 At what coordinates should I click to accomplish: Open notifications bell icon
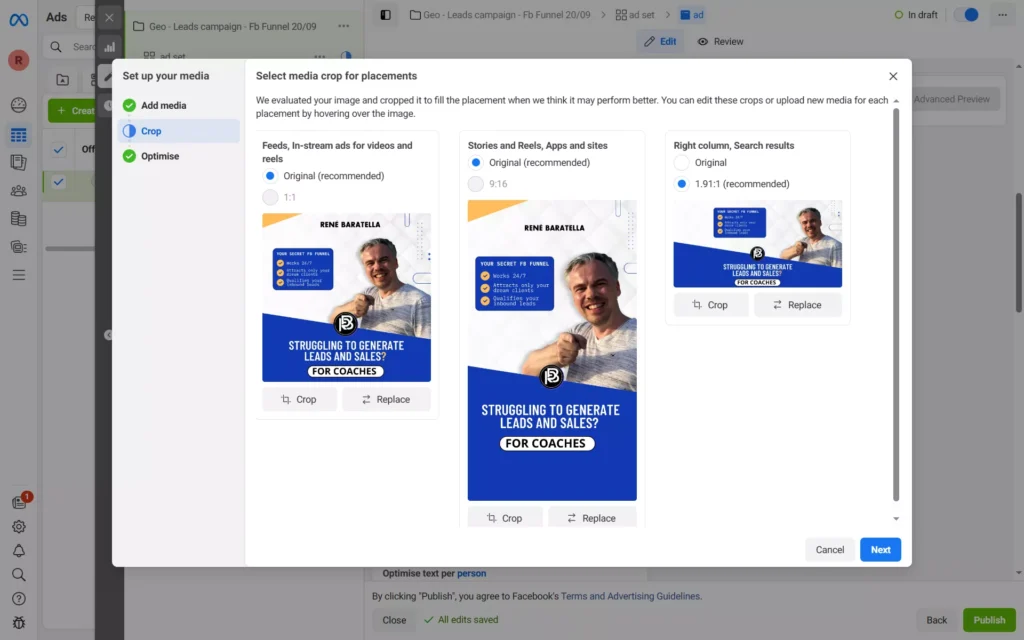[x=18, y=551]
